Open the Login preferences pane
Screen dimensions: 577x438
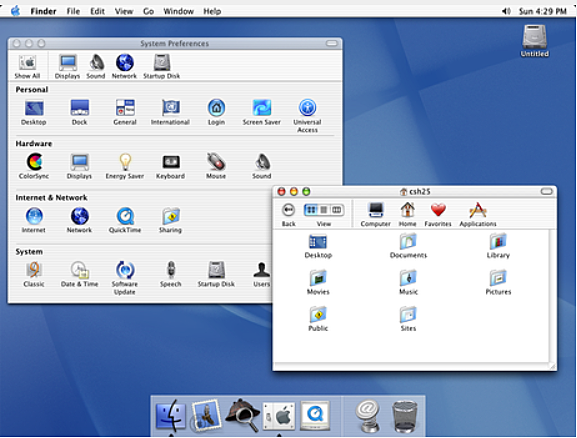(216, 112)
